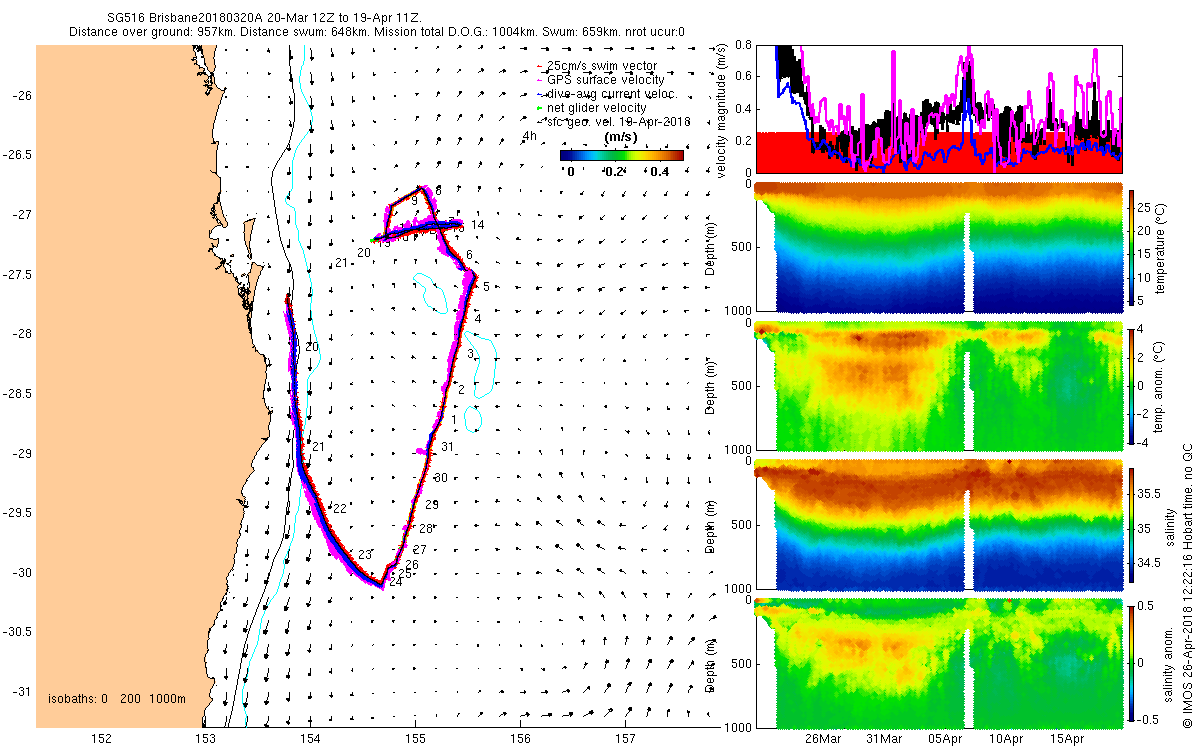
Task: Click the velocity magnitude time-series plot
Action: pos(939,108)
